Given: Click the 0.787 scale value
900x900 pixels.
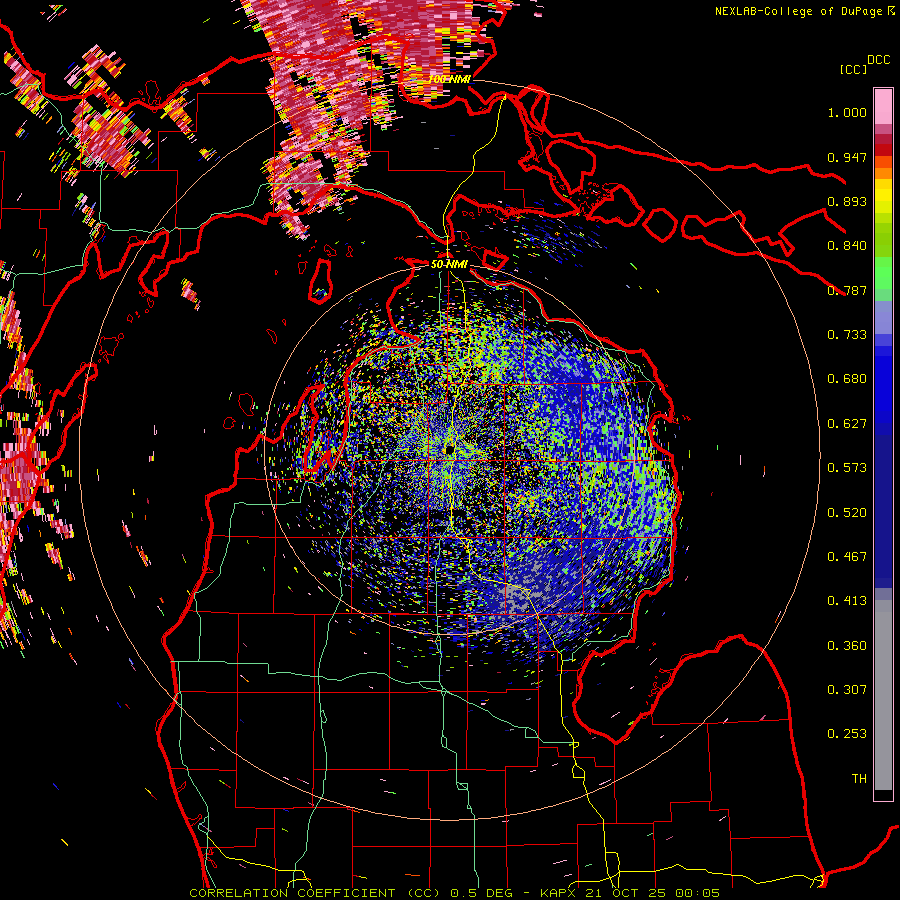Looking at the screenshot, I should click(x=847, y=290).
